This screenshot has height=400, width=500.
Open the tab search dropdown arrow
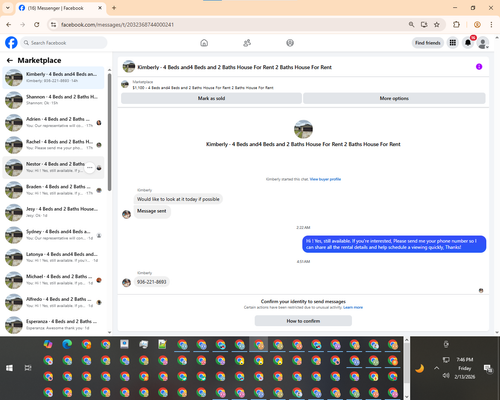[8, 8]
